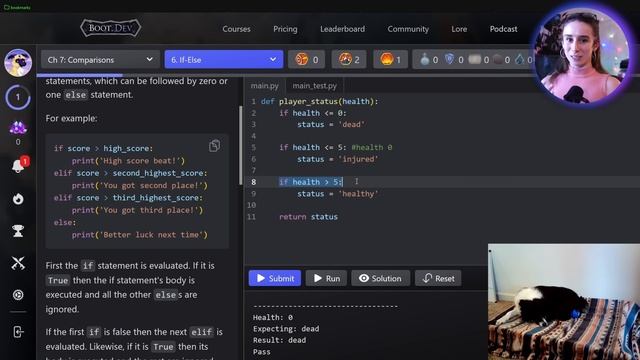Viewport: 640px width, 360px height.
Task: Switch to the main_test.py tab
Action: point(314,86)
